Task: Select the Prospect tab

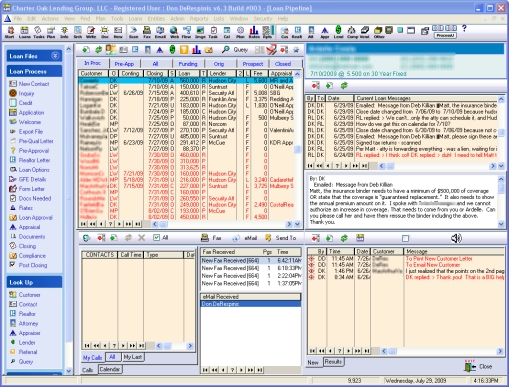Action: click(253, 64)
